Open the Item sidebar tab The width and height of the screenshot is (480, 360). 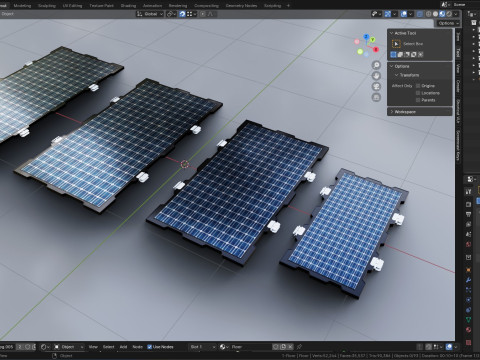pyautogui.click(x=458, y=36)
